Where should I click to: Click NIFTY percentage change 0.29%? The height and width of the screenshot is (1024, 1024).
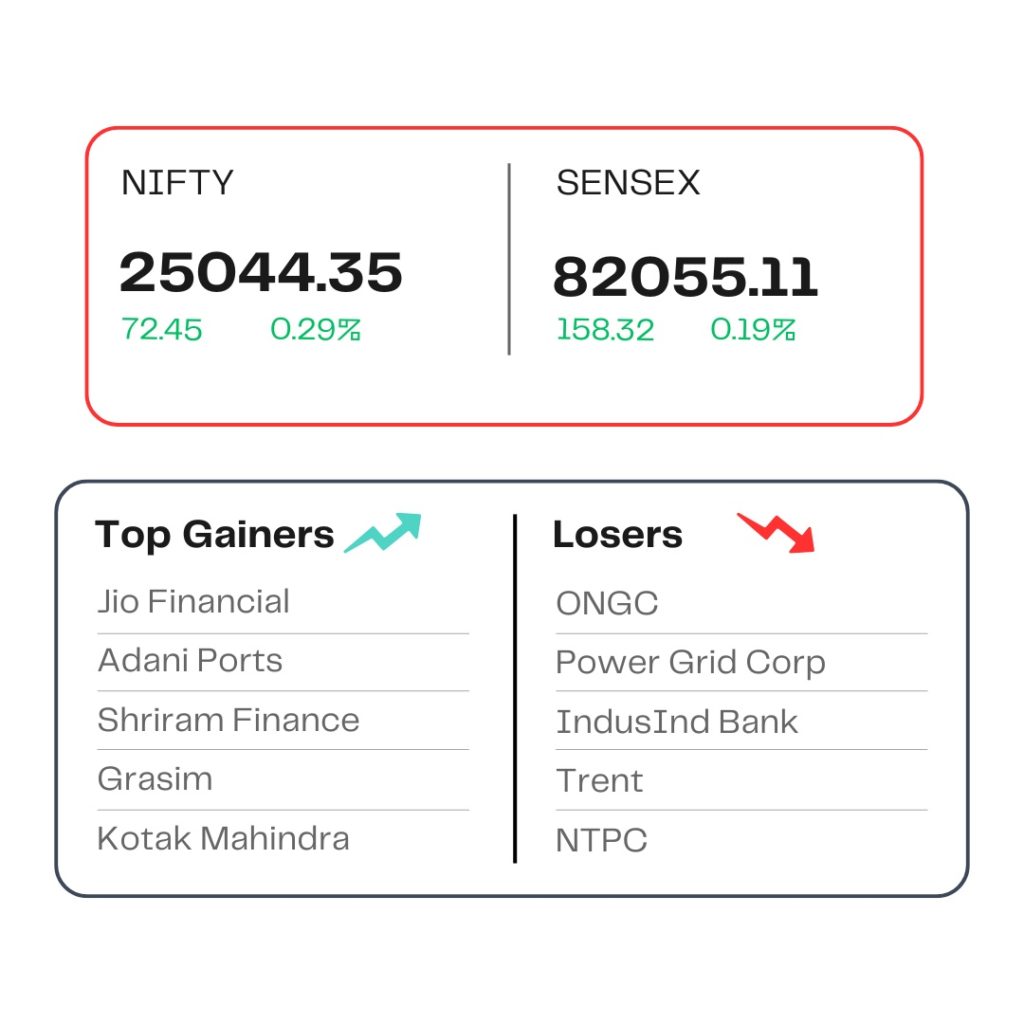(315, 329)
